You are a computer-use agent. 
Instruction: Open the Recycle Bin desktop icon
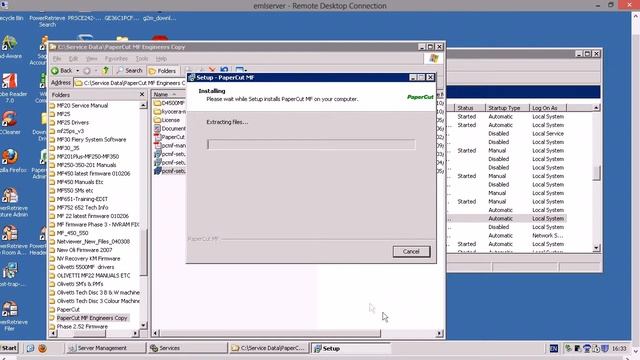(x=11, y=18)
